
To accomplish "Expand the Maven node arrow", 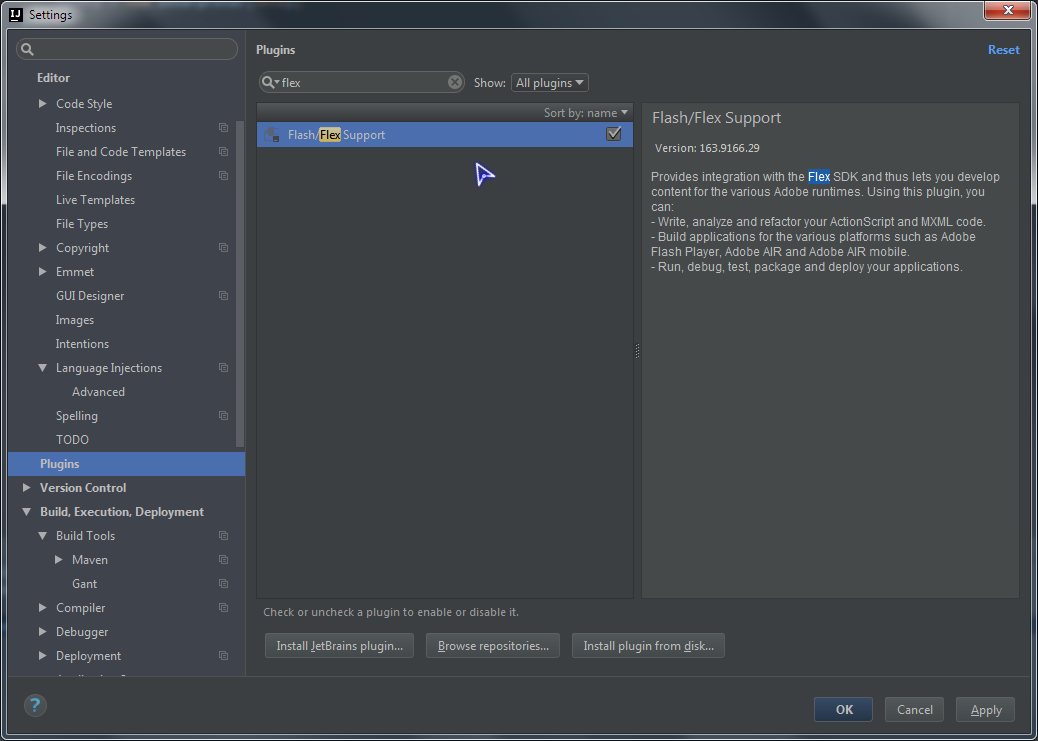I will (59, 560).
